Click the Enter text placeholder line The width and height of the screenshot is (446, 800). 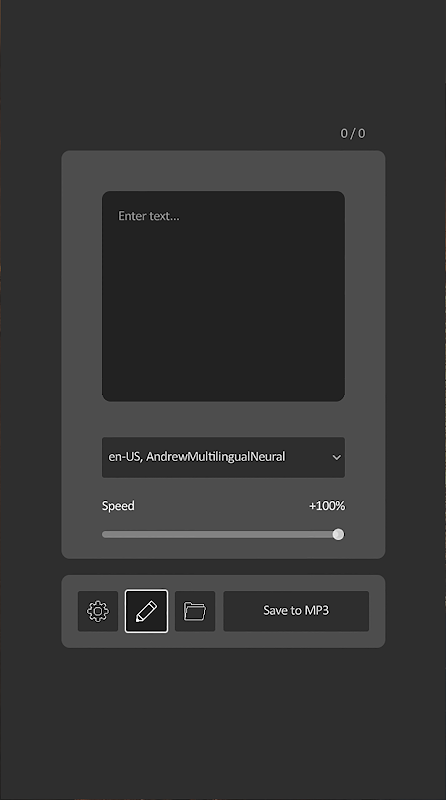tap(148, 216)
